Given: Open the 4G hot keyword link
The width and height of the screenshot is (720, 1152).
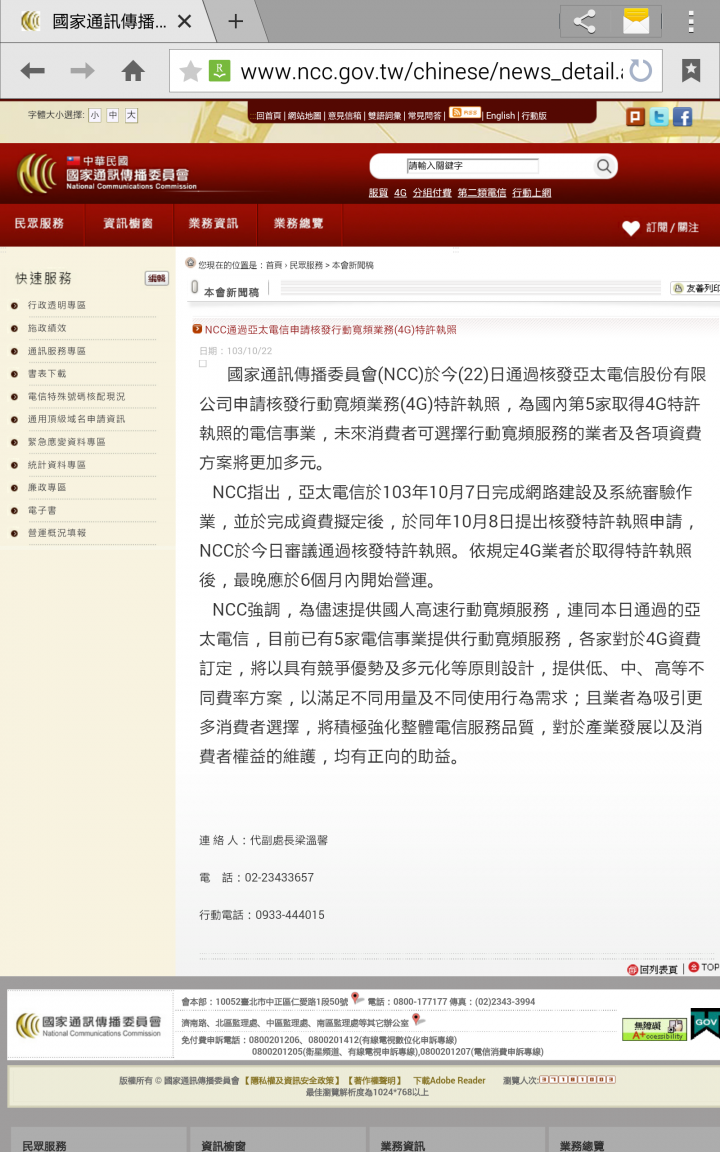Looking at the screenshot, I should coord(400,193).
